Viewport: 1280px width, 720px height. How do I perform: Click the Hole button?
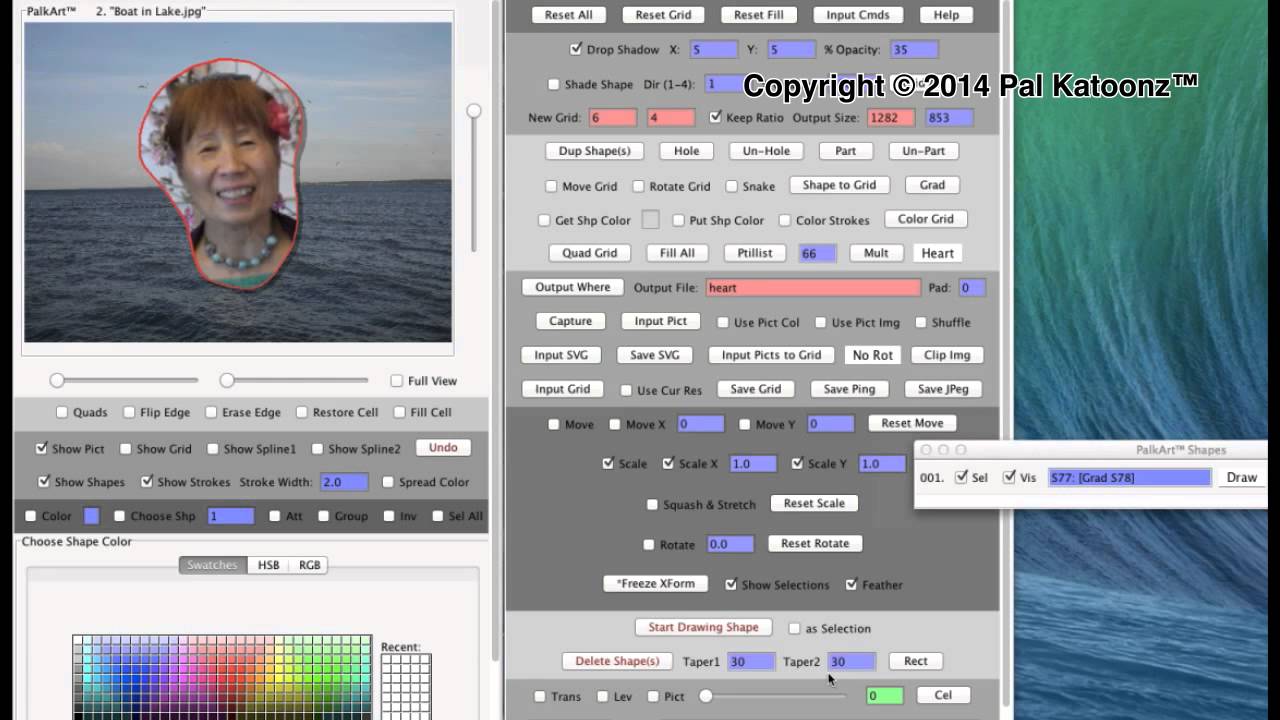(x=686, y=151)
